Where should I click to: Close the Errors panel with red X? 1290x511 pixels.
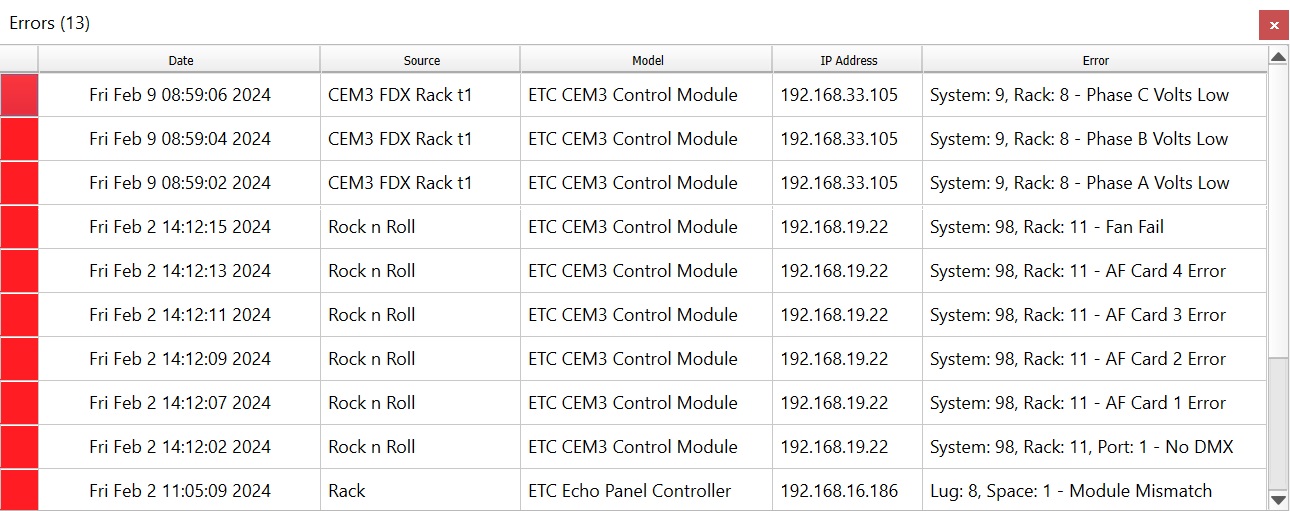1273,25
